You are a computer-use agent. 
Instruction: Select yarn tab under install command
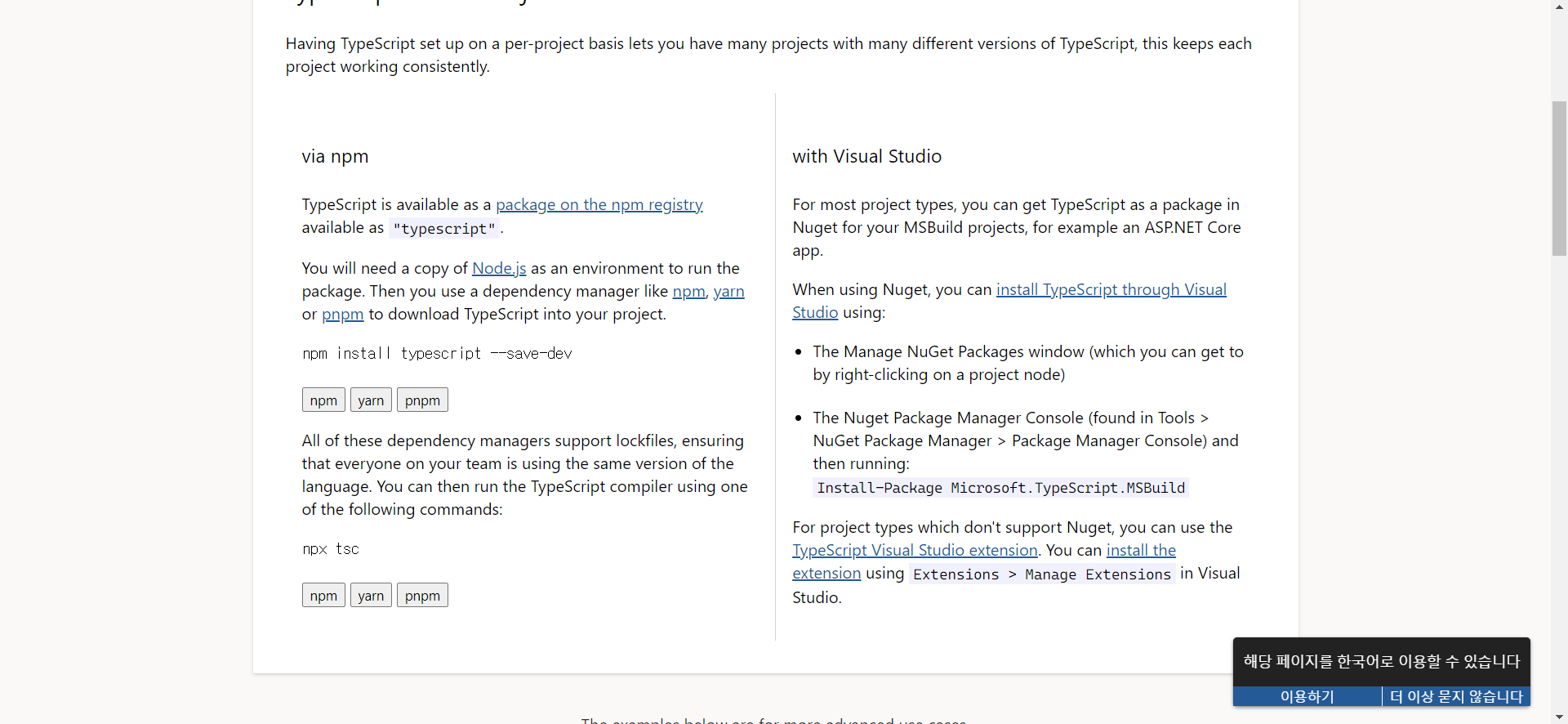click(371, 400)
